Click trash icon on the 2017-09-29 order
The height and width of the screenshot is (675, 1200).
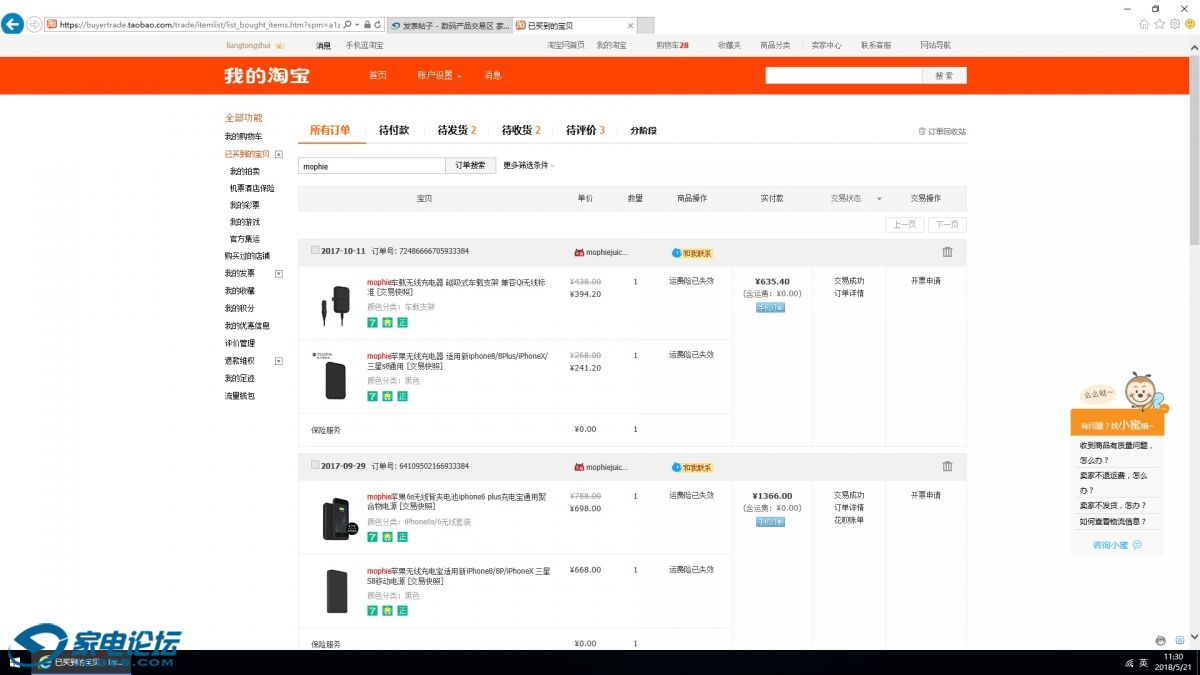click(947, 466)
